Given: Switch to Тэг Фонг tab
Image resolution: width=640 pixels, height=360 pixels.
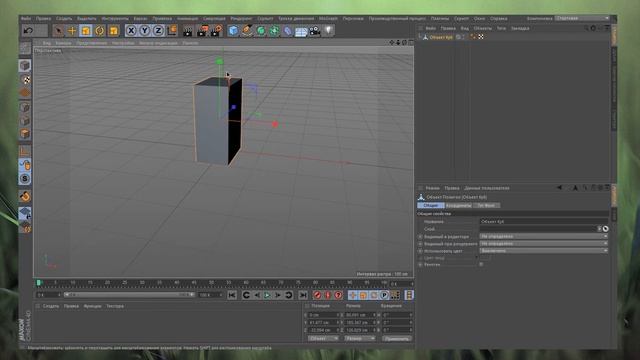Looking at the screenshot, I should tap(486, 205).
